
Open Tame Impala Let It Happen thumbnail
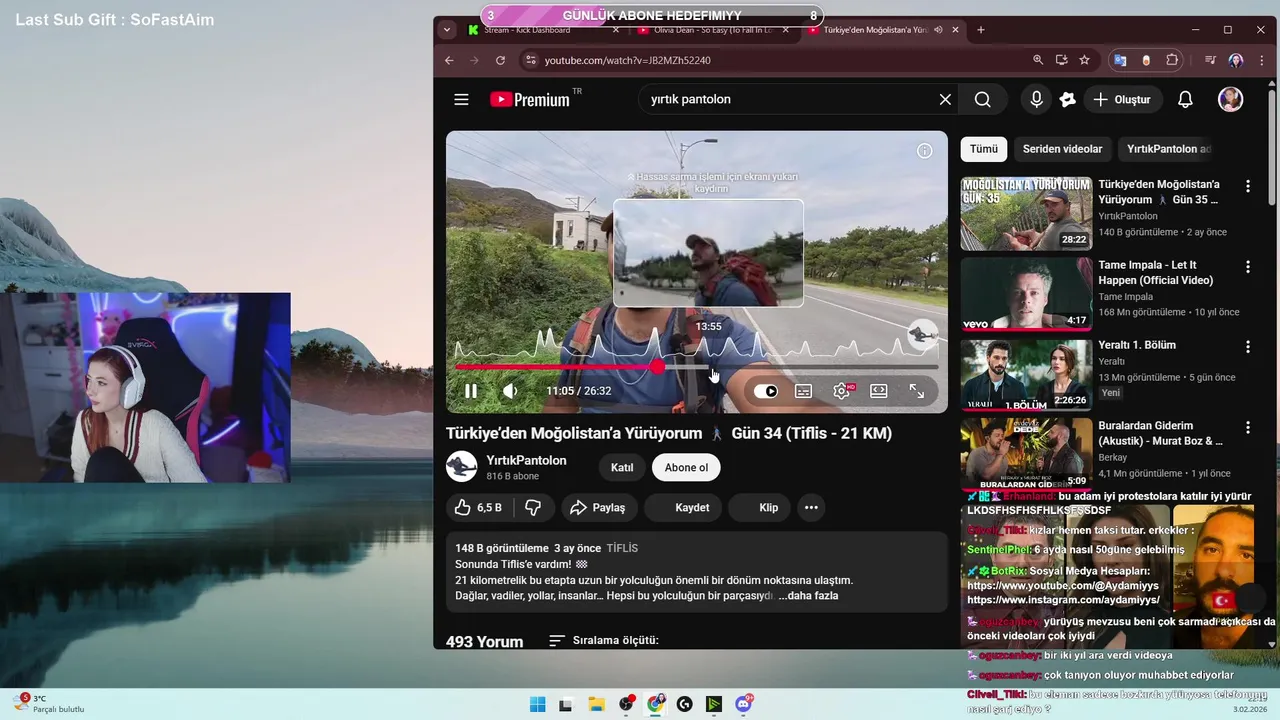pos(1026,294)
